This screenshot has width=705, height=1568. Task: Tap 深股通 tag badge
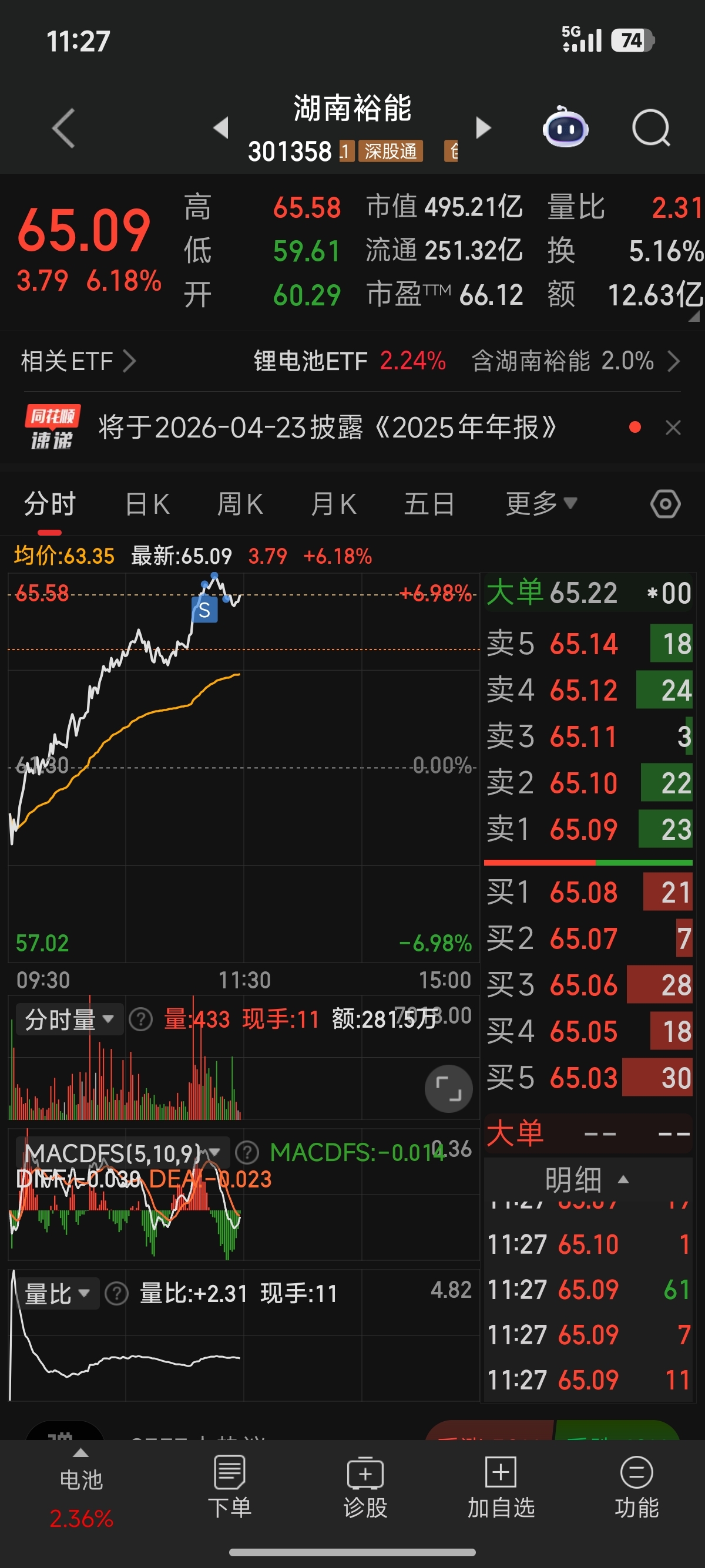[x=390, y=151]
